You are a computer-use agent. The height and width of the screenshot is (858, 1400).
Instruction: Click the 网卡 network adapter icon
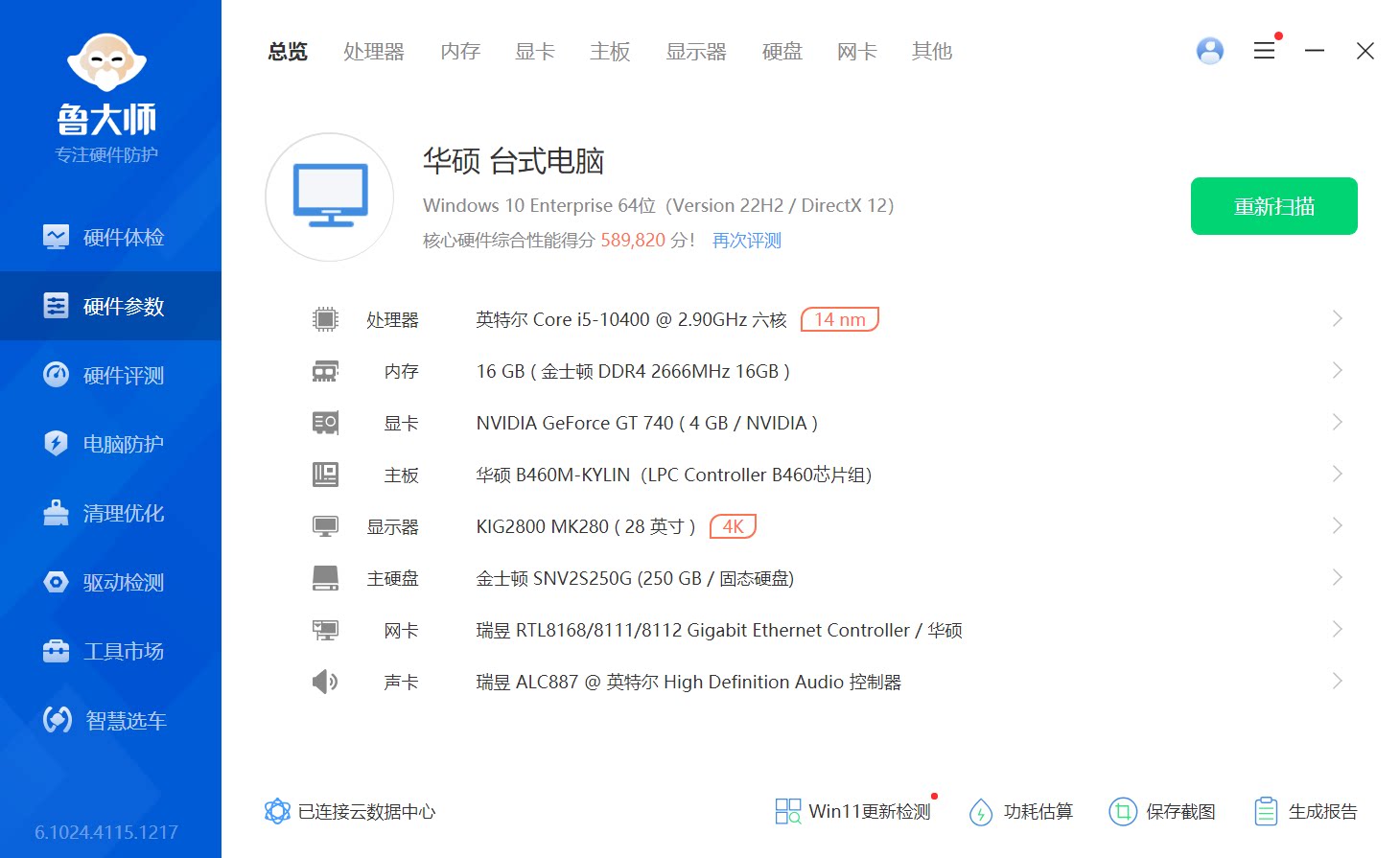point(325,630)
